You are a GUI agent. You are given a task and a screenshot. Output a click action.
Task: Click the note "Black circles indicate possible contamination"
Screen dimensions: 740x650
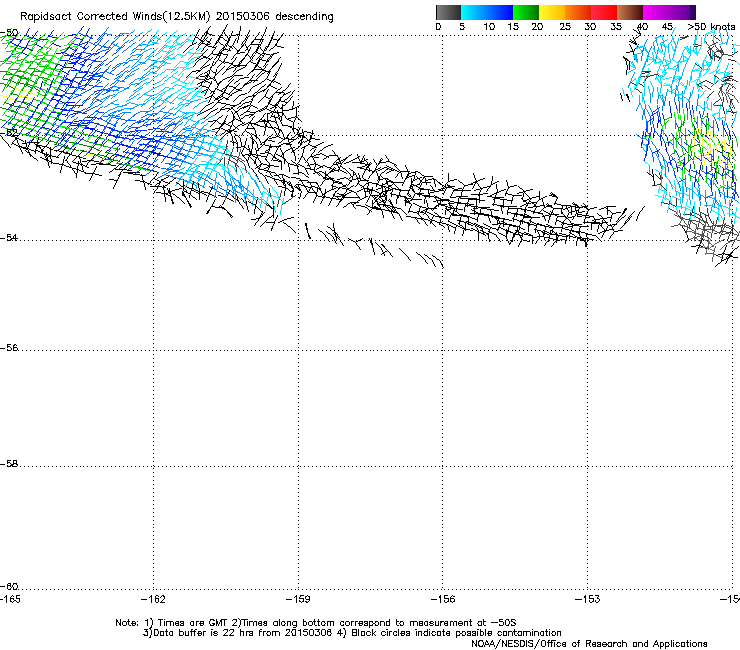pyautogui.click(x=456, y=633)
